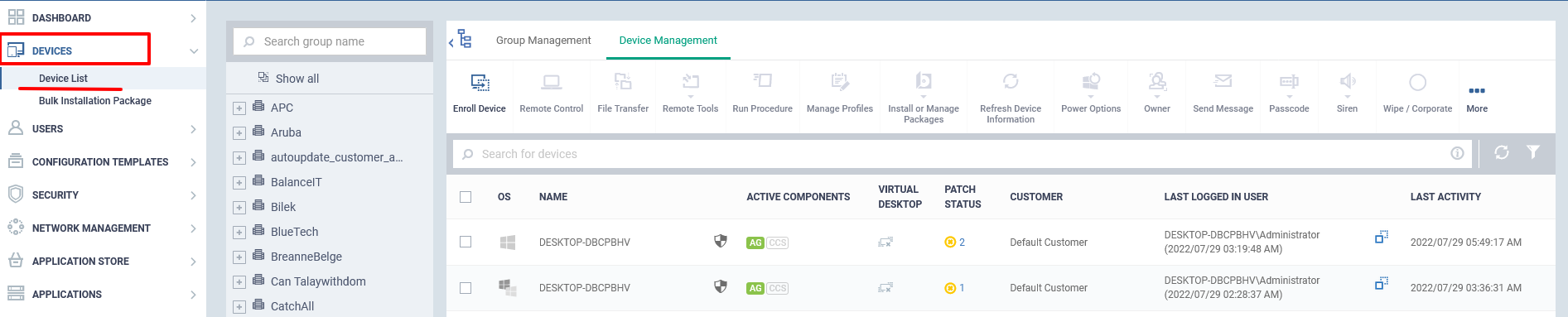Select Device Management tab
1568x317 pixels.
(668, 40)
